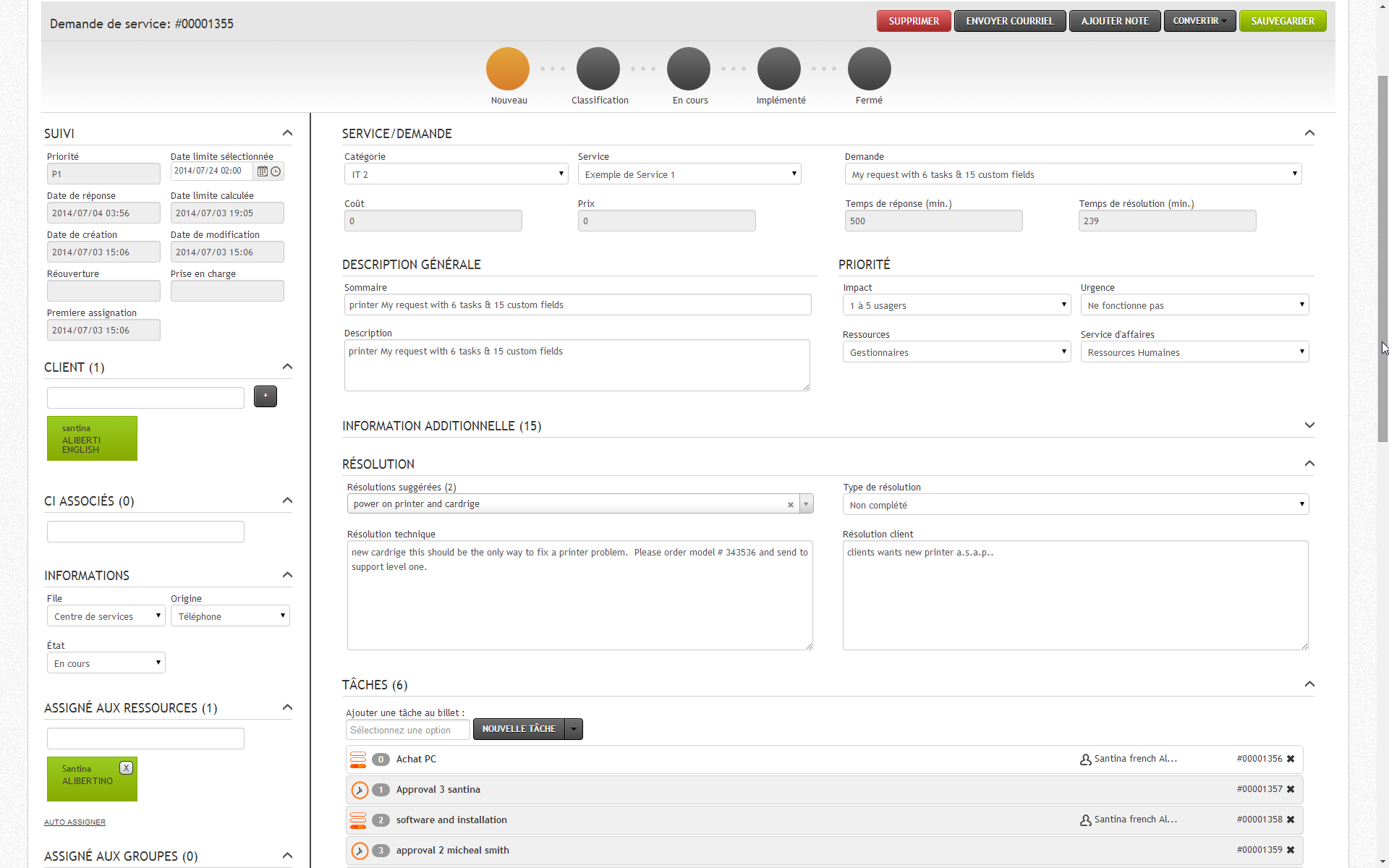Select the En cours workflow circle
This screenshot has width=1389, height=868.
tap(689, 69)
